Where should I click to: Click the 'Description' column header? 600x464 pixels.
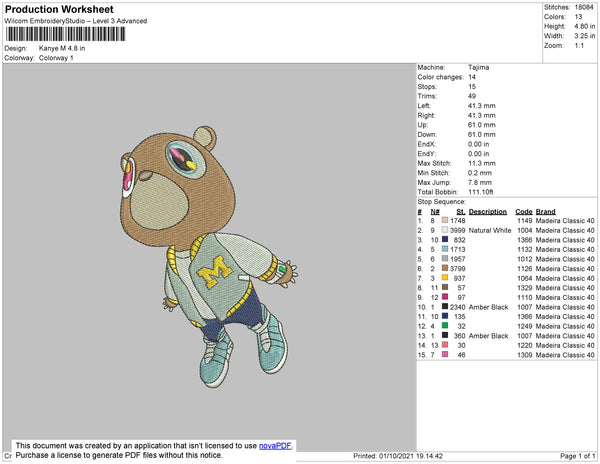point(488,212)
